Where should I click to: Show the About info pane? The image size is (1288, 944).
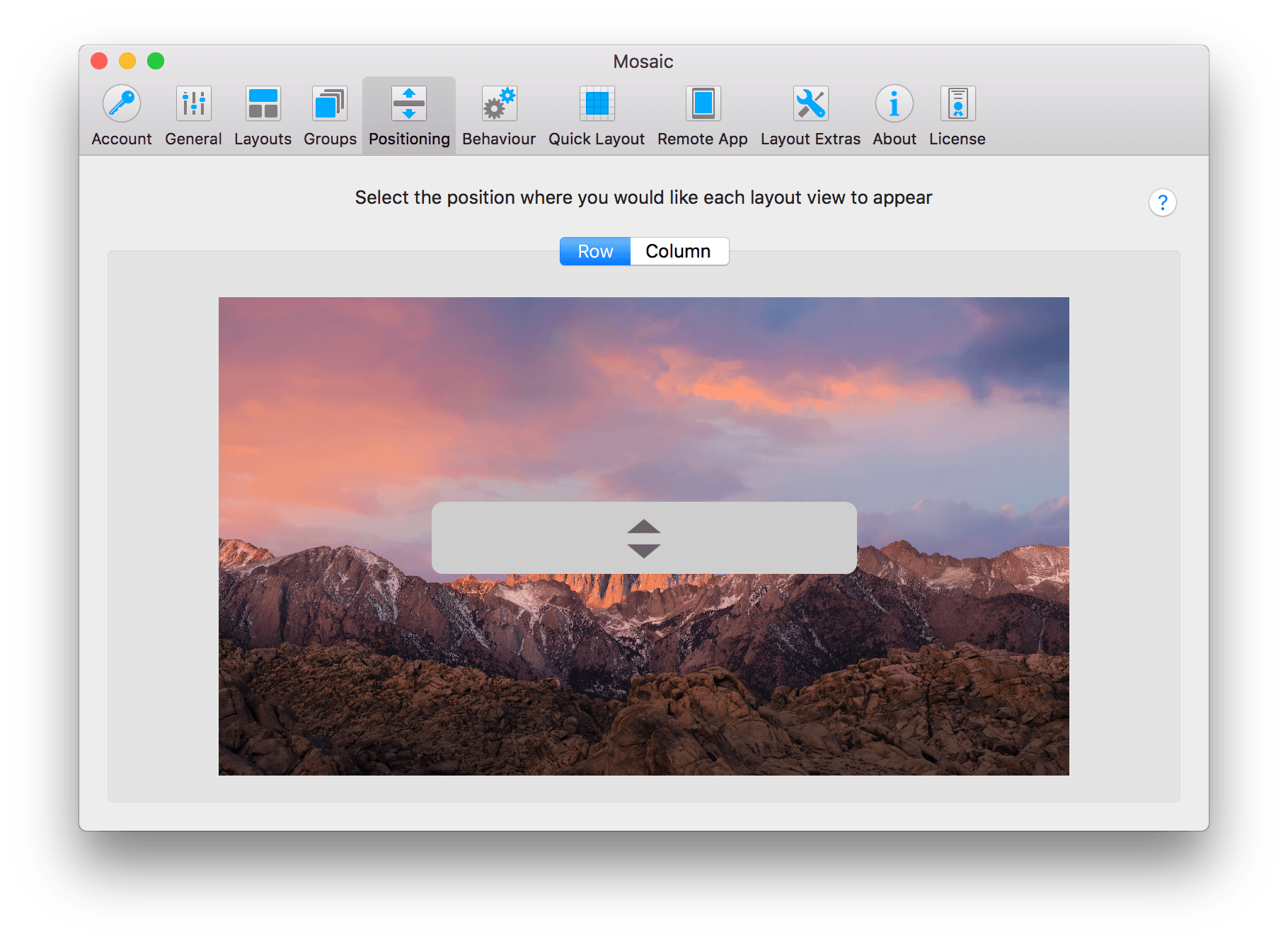(x=895, y=116)
